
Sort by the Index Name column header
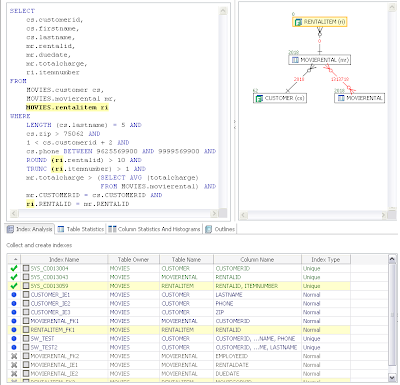tap(64, 259)
